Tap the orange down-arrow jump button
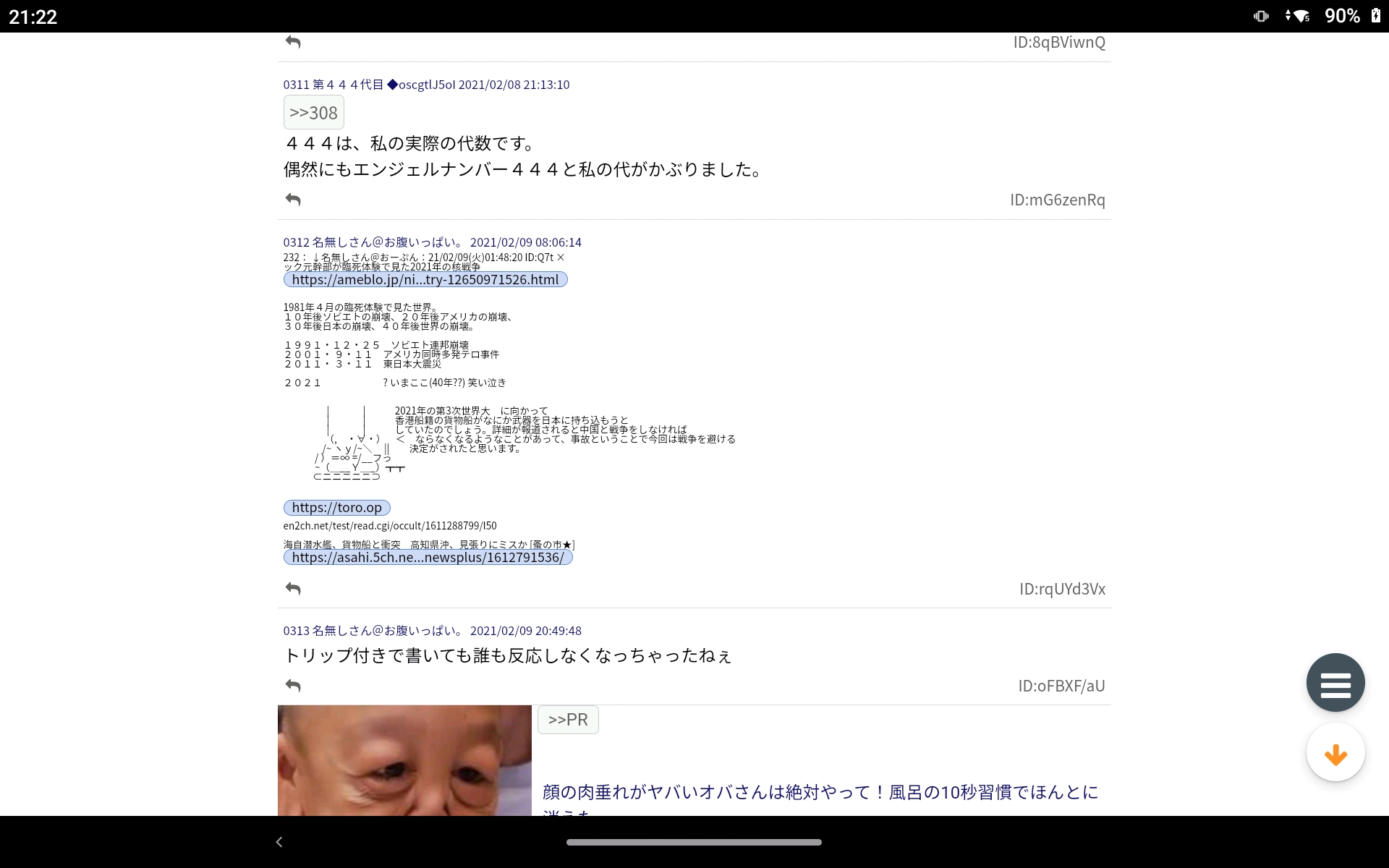Screen dimensions: 1389x868 point(1335,752)
